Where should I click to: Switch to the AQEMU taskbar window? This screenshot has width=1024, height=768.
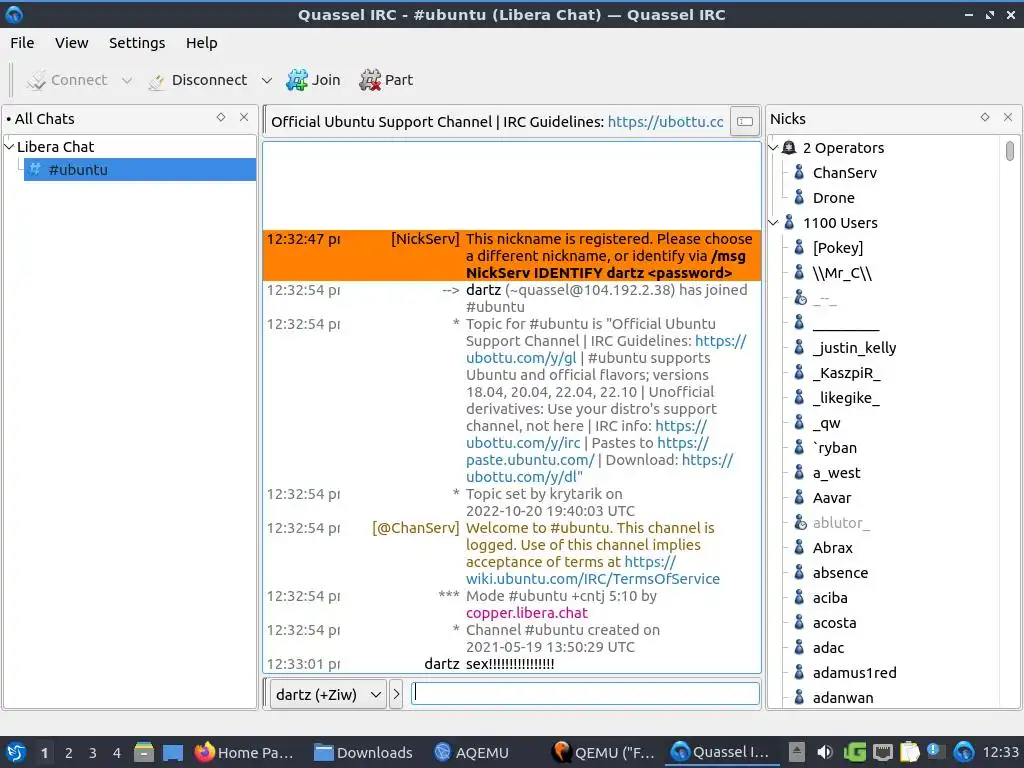tap(472, 752)
